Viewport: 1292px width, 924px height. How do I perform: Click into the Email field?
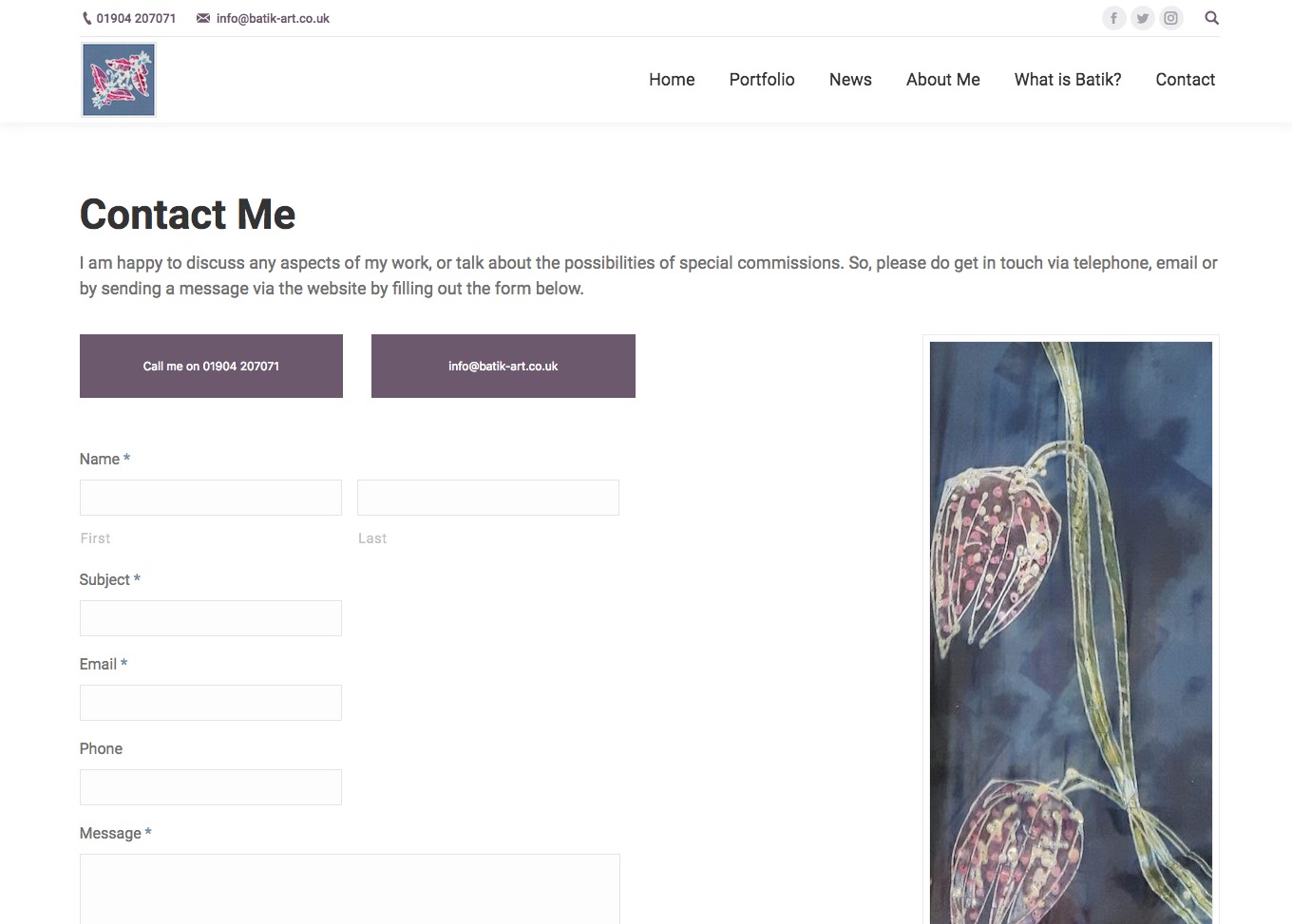(211, 703)
